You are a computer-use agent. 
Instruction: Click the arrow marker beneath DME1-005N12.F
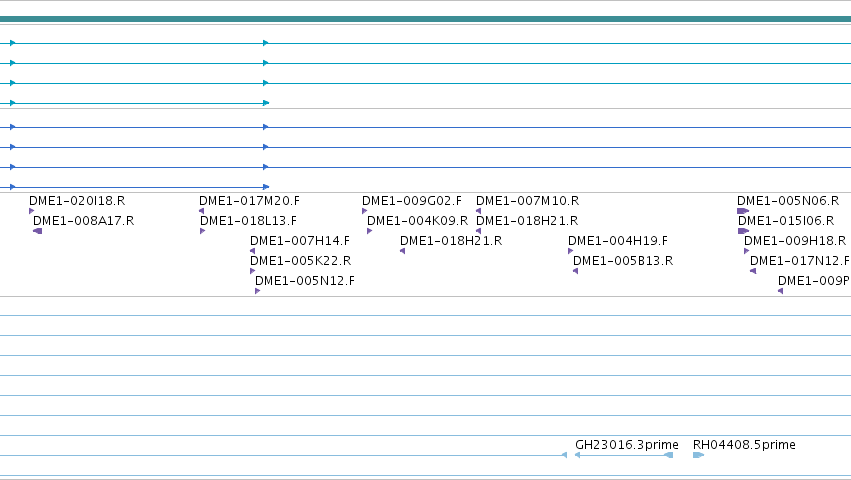pyautogui.click(x=257, y=291)
